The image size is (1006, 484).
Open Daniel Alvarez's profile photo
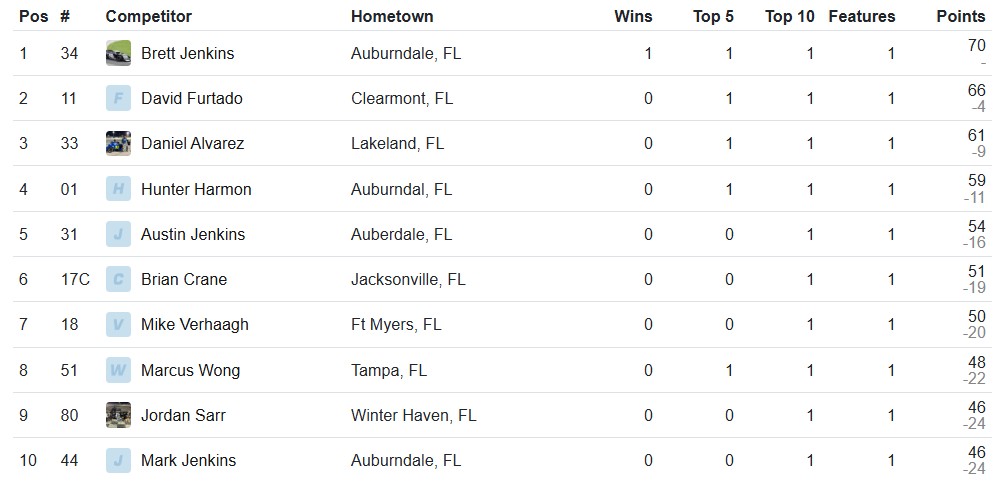point(118,143)
